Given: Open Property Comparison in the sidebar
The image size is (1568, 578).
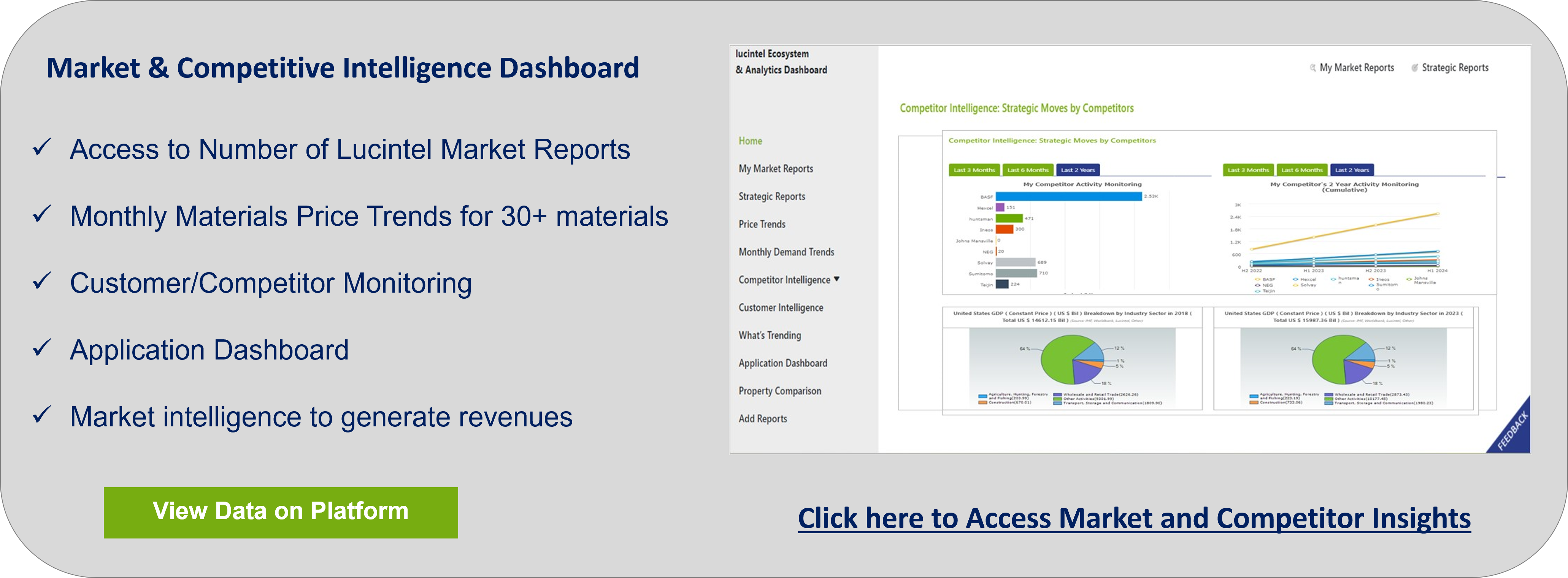Looking at the screenshot, I should (x=779, y=391).
